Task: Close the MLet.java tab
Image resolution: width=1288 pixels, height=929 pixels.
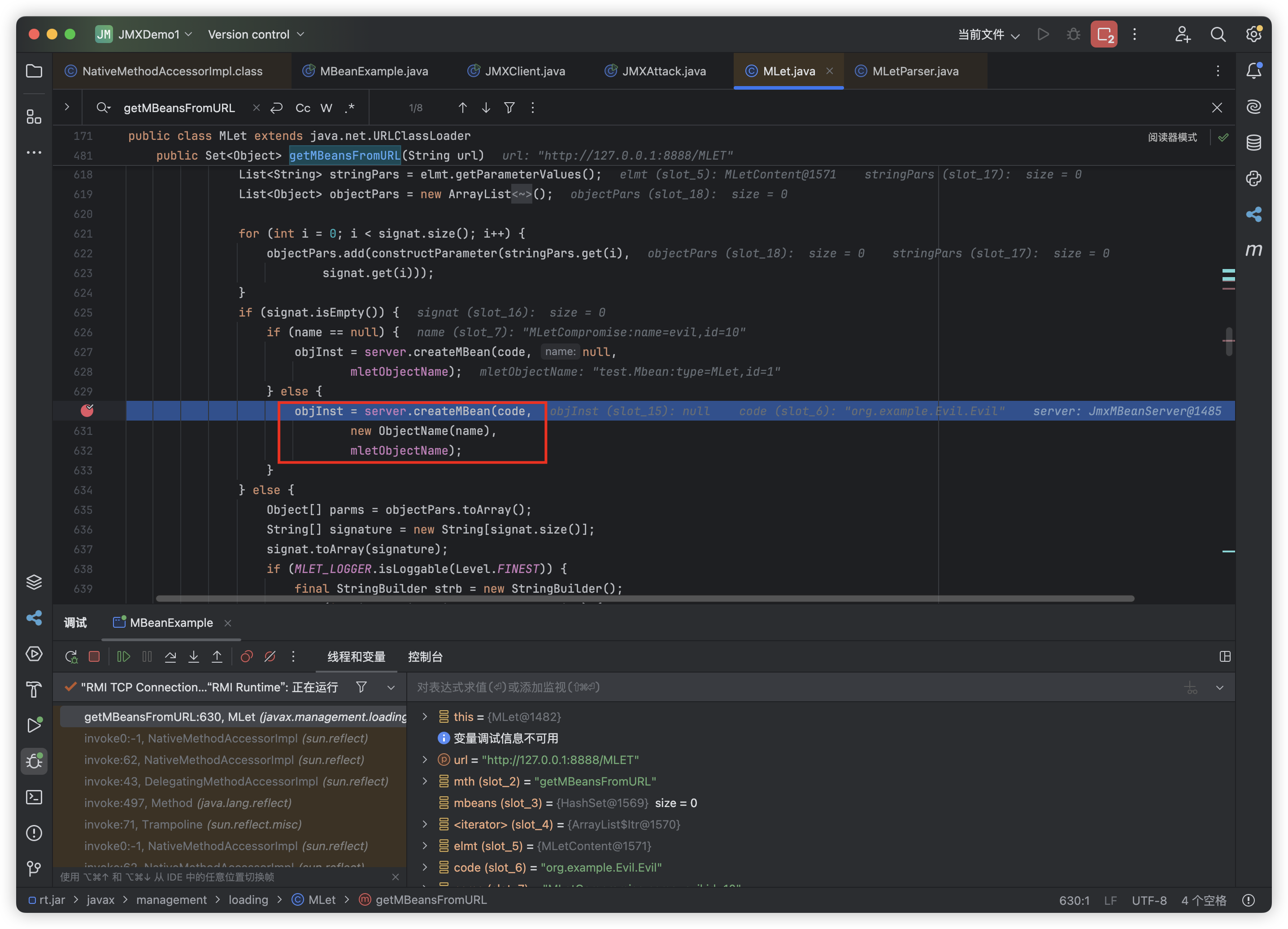Action: pos(829,71)
